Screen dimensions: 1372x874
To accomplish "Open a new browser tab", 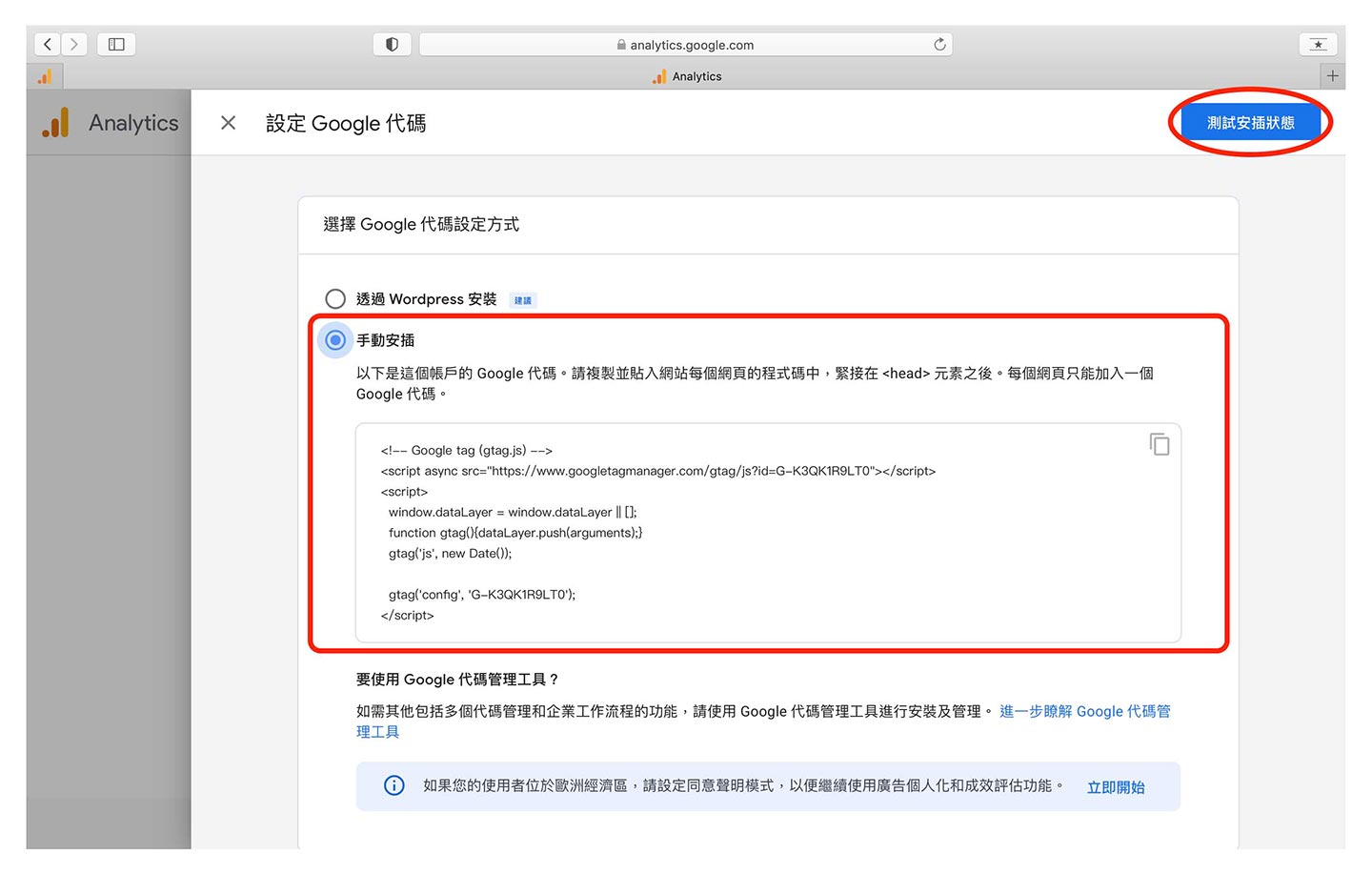I will click(1332, 76).
